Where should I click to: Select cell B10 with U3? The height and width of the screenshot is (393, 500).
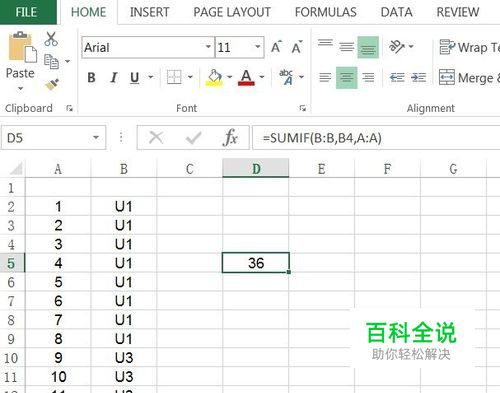(x=124, y=358)
